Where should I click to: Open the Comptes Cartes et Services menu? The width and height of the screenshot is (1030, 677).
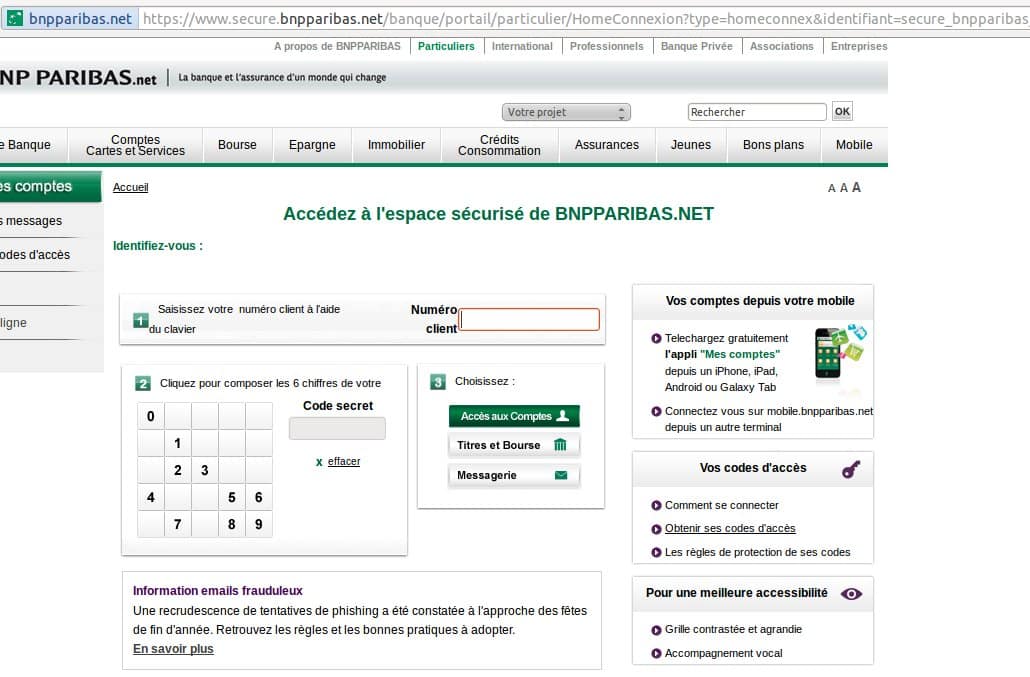click(x=135, y=145)
